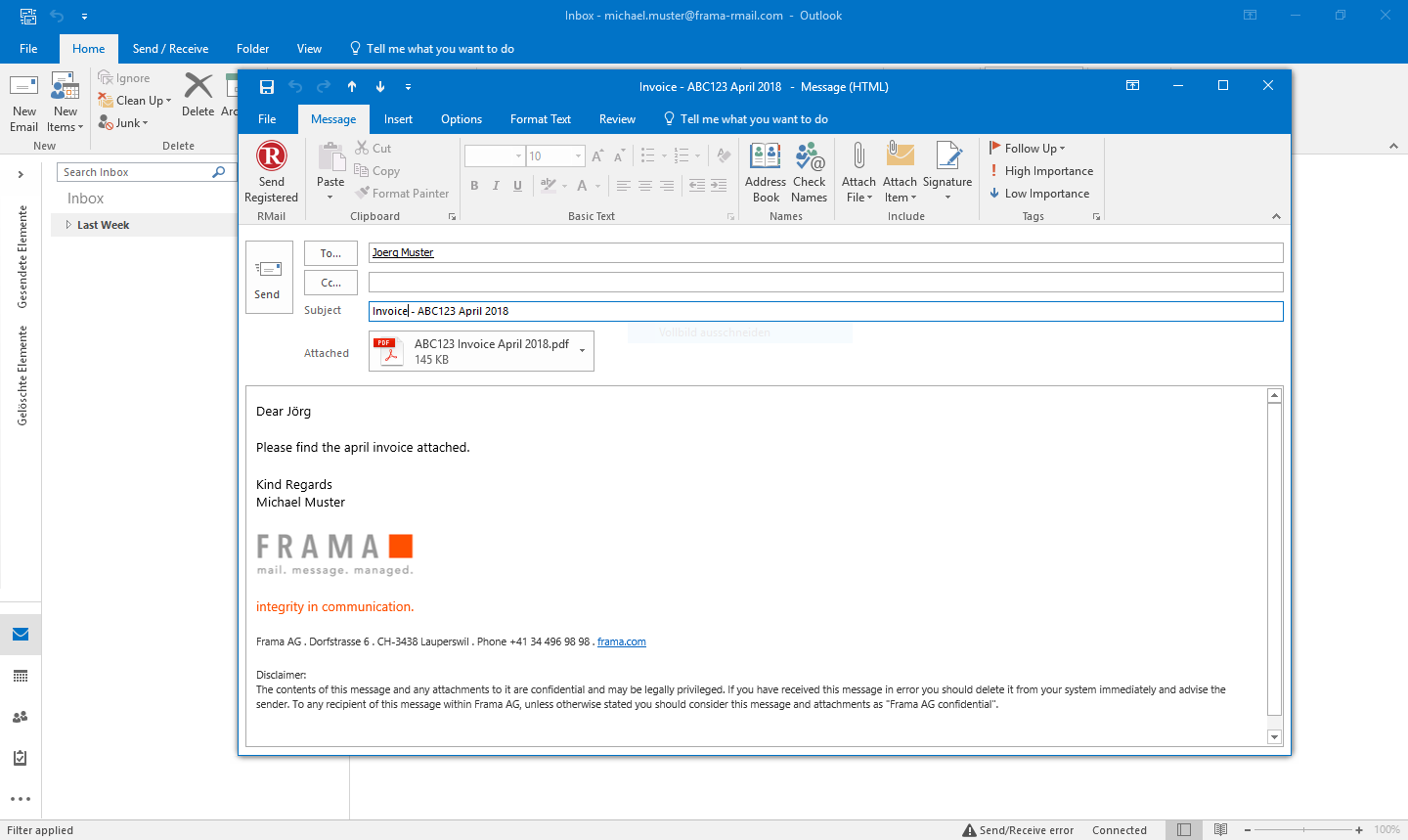Go to next item with down arrow
This screenshot has height=840, width=1408.
point(380,87)
